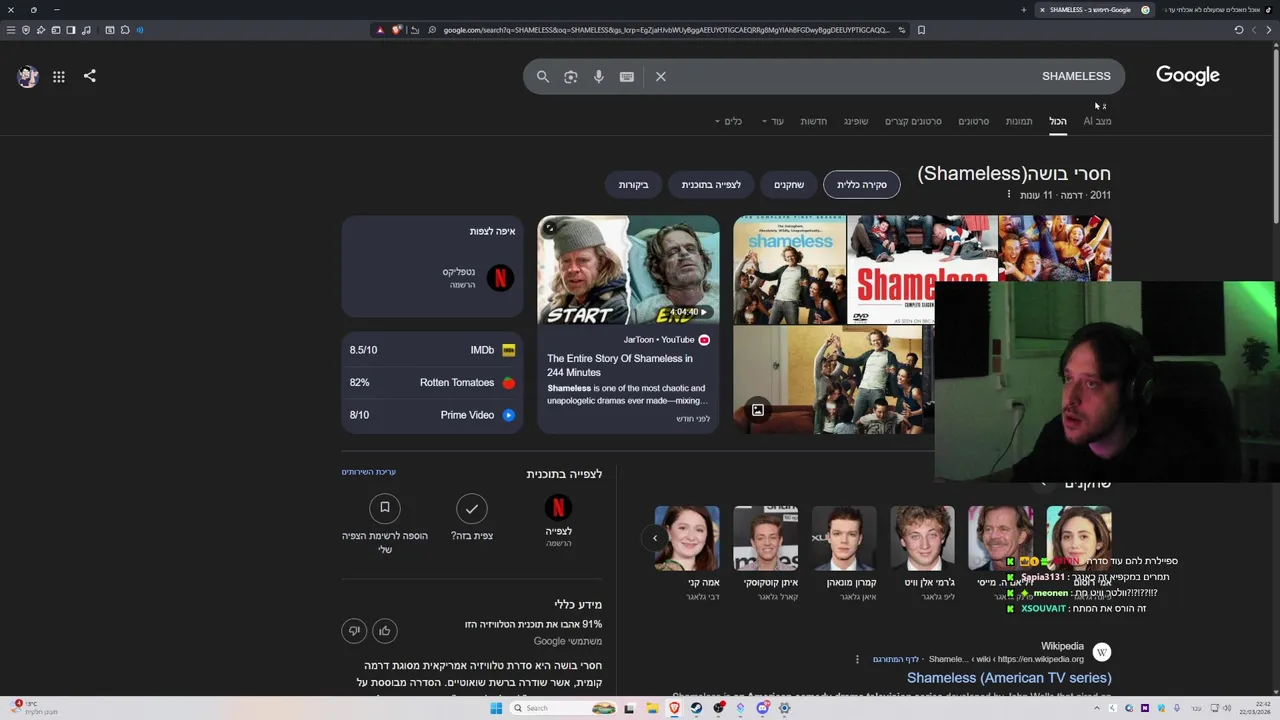Open Brave Shields lion icon
The image size is (1280, 720).
click(397, 30)
